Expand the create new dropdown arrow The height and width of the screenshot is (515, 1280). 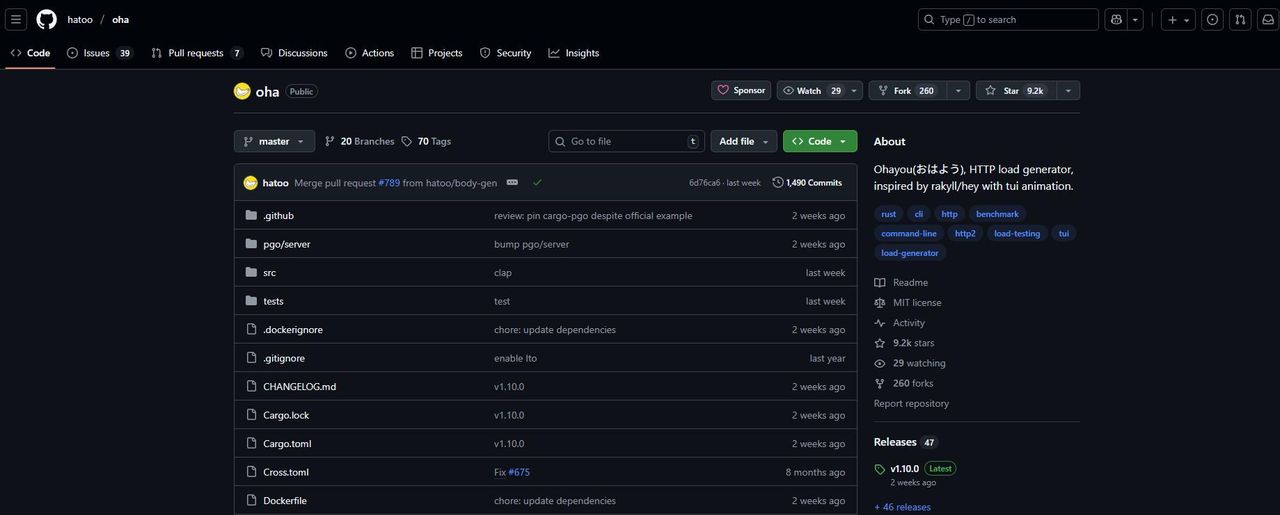tap(1187, 19)
